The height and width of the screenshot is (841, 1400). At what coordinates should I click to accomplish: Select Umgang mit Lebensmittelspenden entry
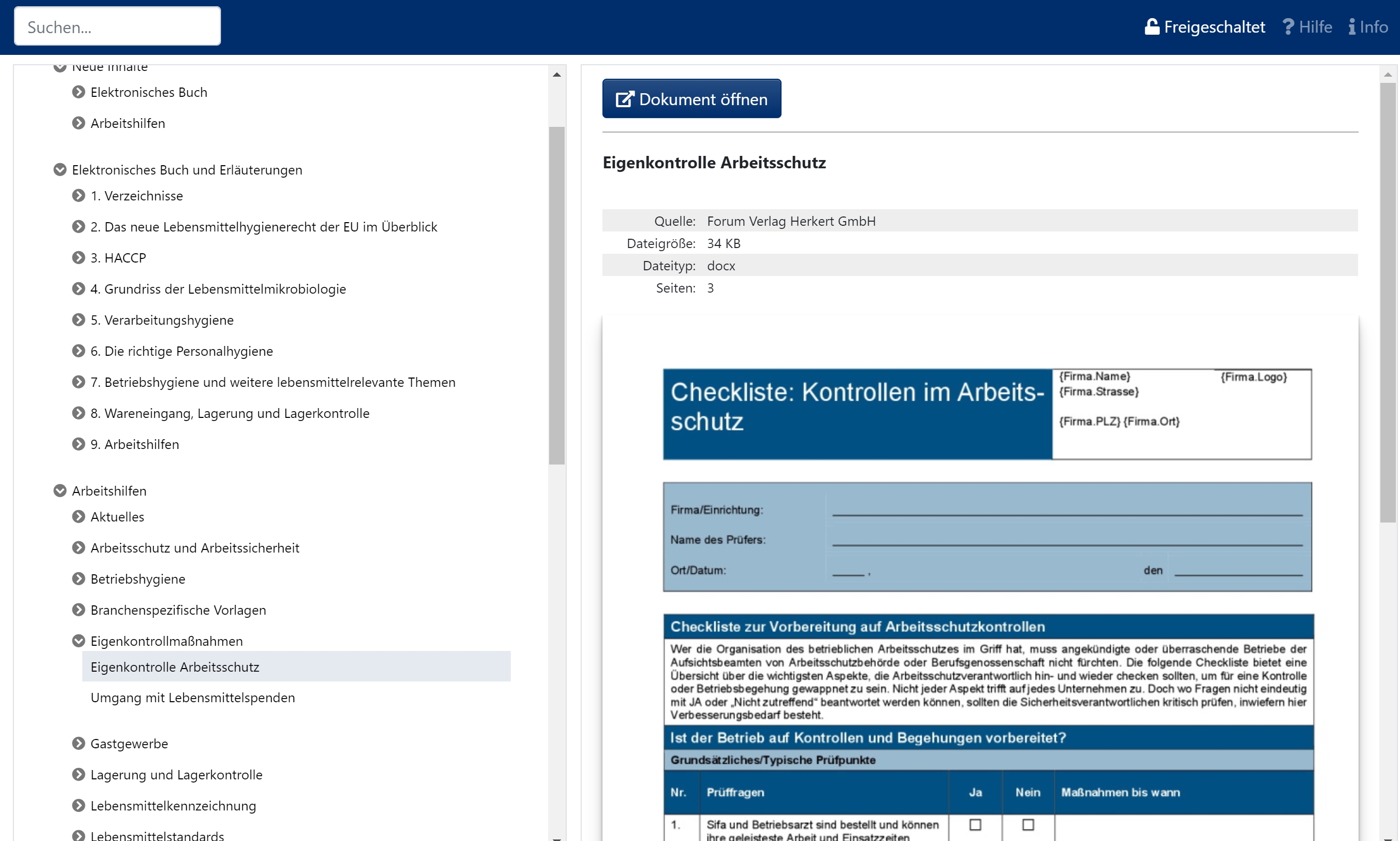coord(193,698)
